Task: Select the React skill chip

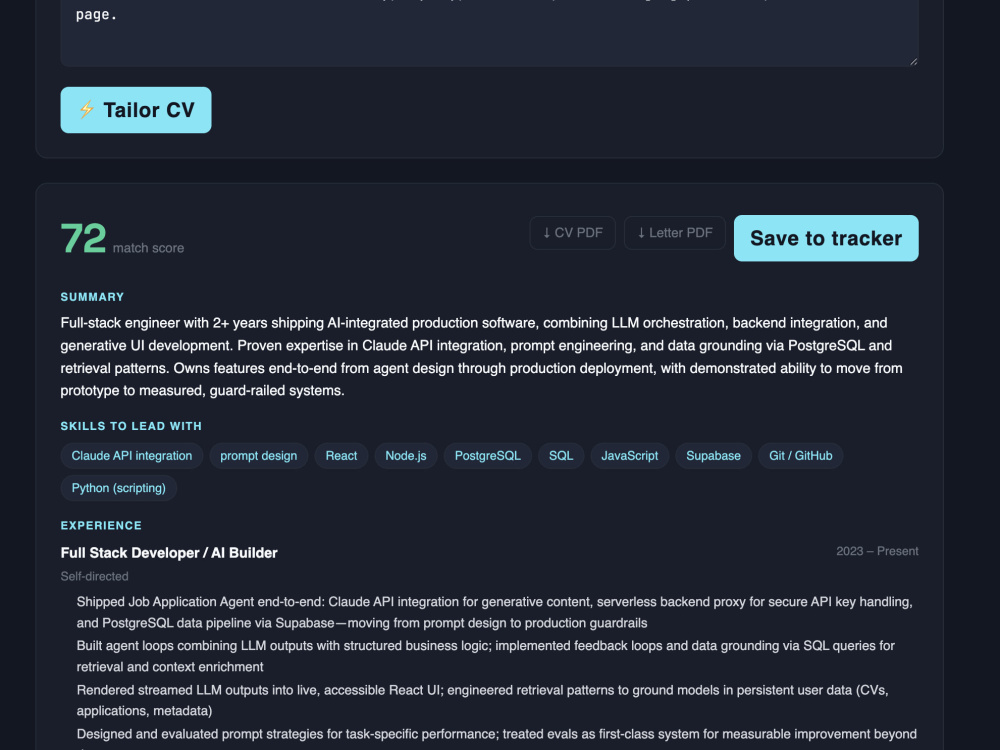Action: click(341, 456)
